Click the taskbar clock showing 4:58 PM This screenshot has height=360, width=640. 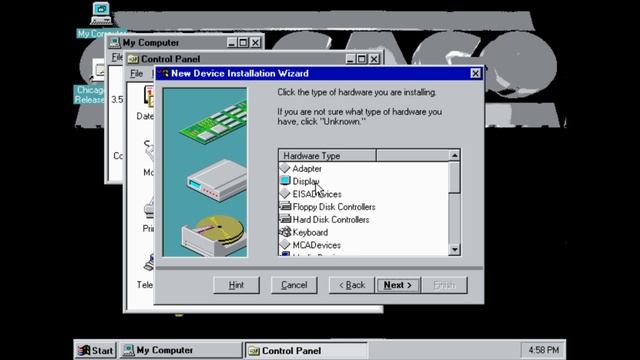tap(543, 350)
